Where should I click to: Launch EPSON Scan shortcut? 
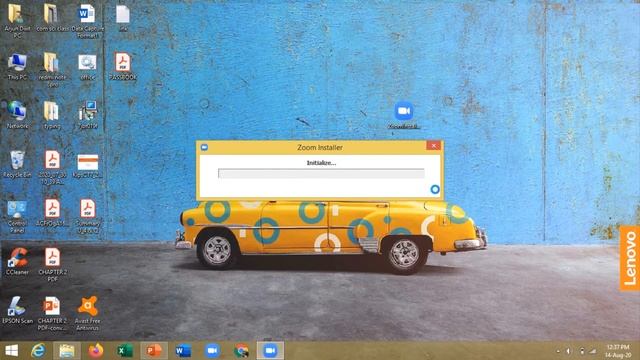(x=17, y=309)
